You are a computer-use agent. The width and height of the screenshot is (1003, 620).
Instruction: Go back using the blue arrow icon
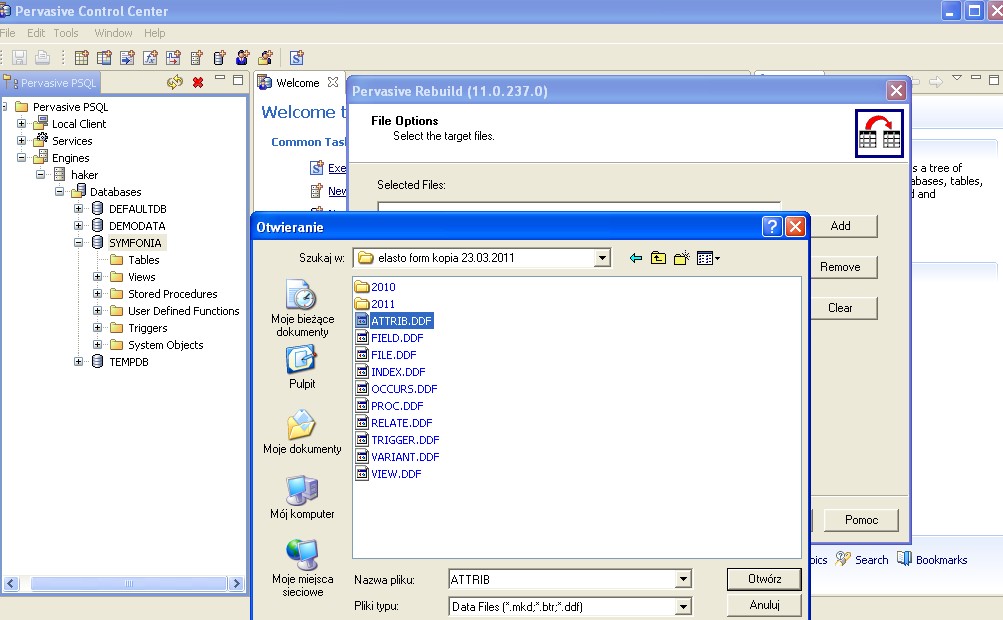coord(636,258)
